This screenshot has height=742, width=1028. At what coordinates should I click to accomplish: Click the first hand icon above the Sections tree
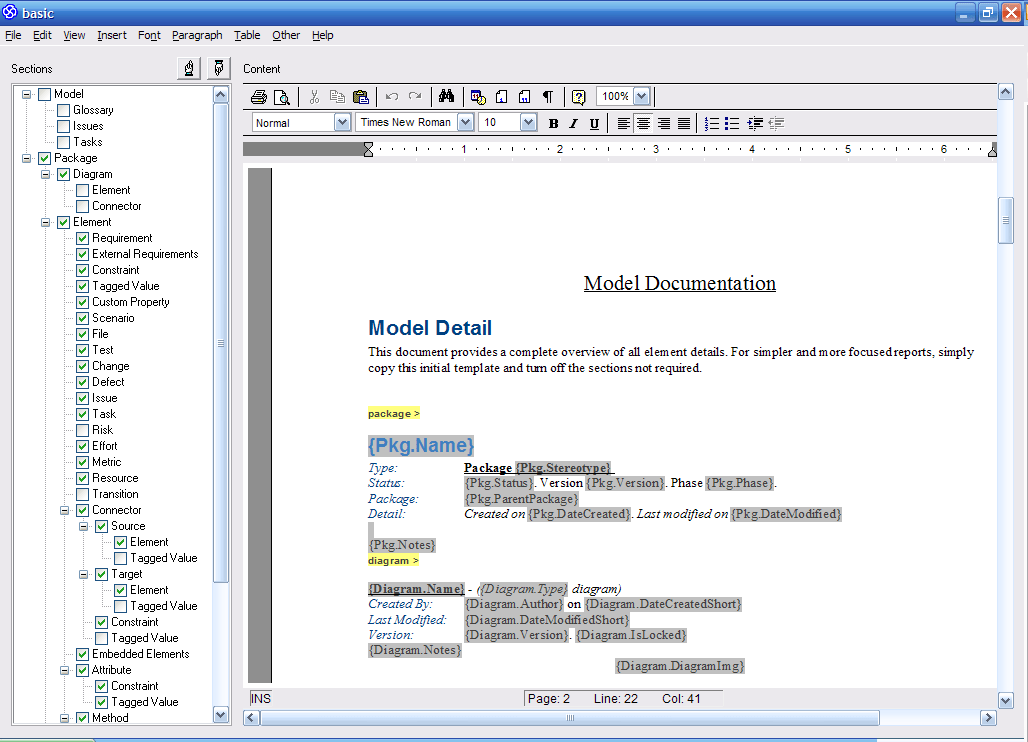click(x=189, y=67)
